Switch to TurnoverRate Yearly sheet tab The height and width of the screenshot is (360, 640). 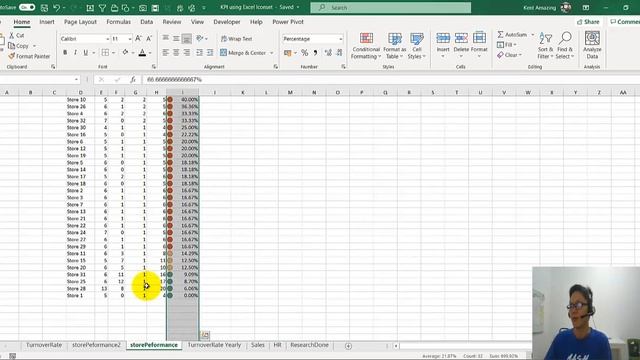[214, 345]
